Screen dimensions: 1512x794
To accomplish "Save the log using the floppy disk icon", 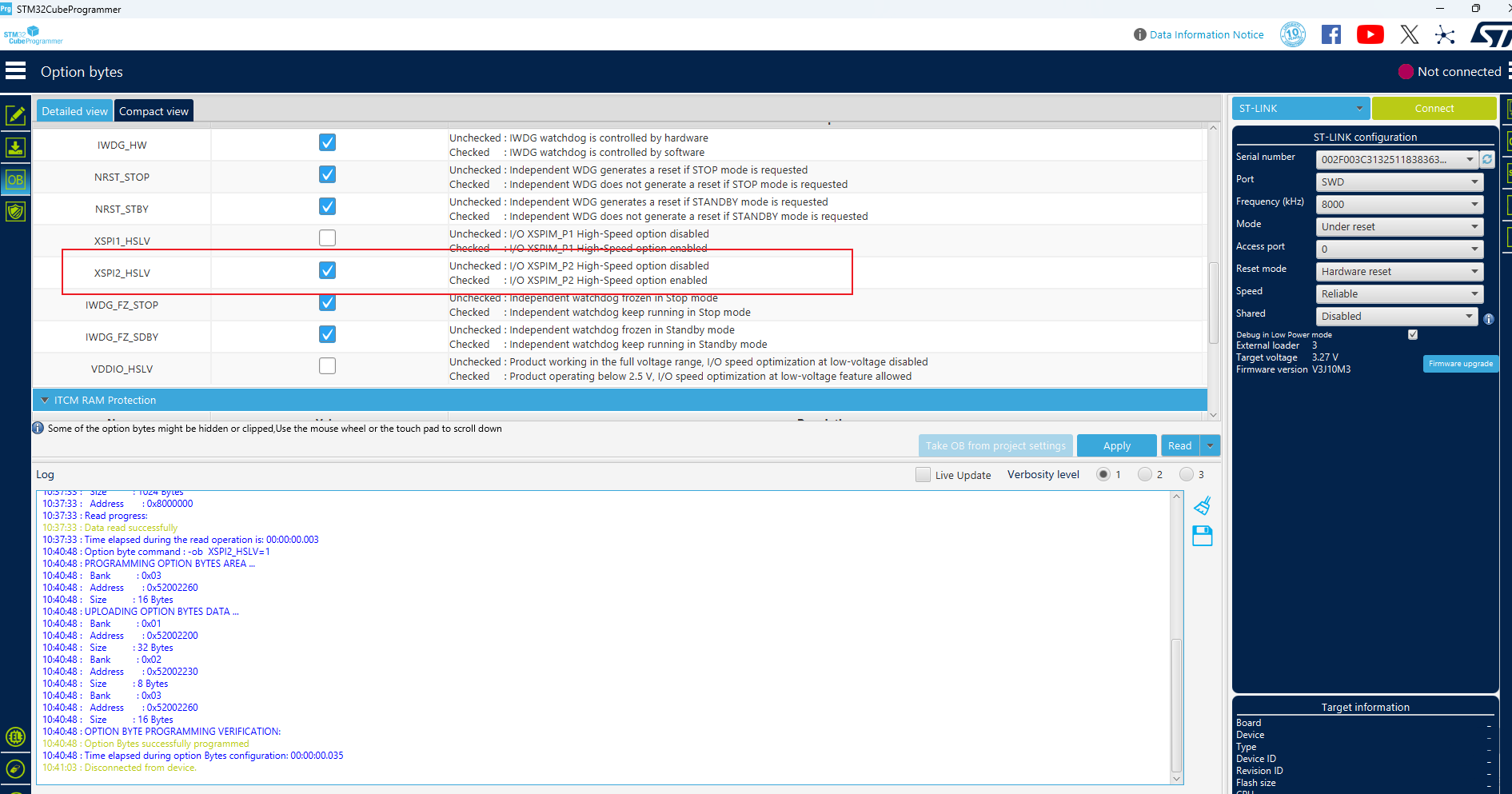I will click(1202, 536).
